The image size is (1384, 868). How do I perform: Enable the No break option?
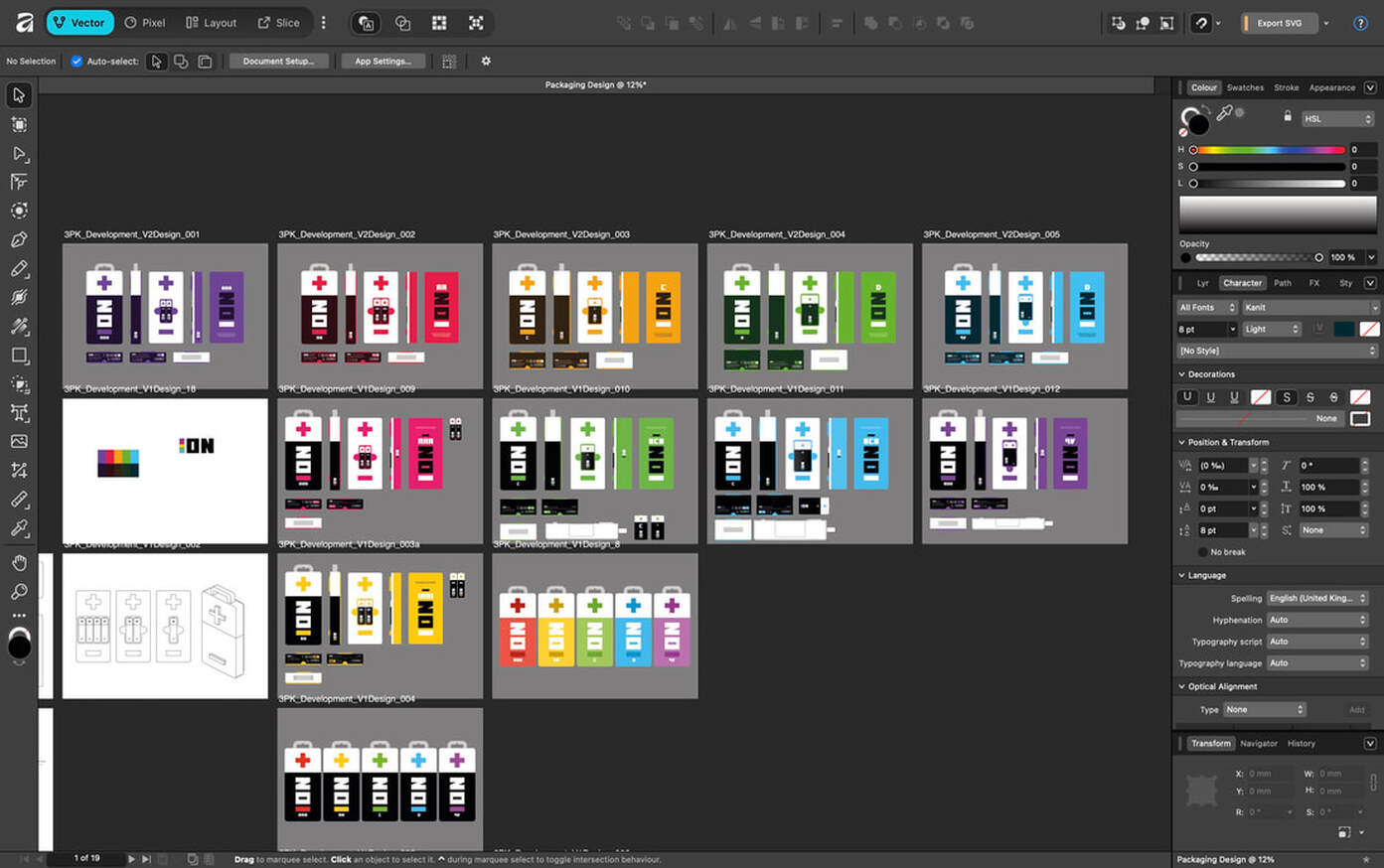tap(1203, 552)
